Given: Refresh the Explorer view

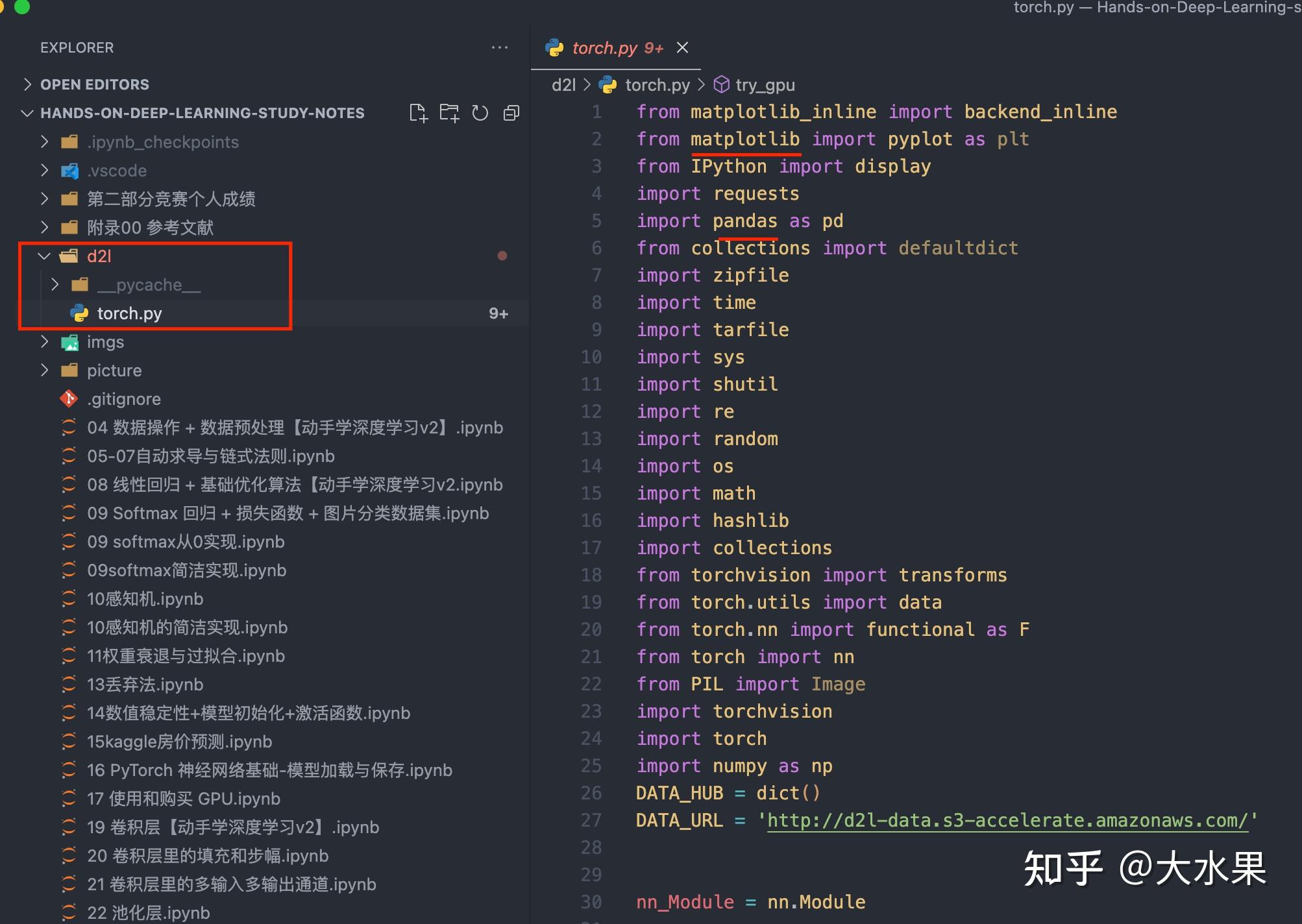Looking at the screenshot, I should [480, 112].
